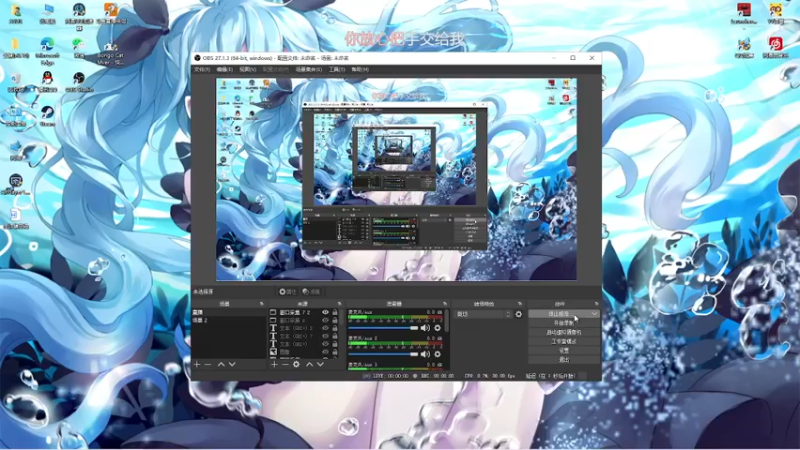Click the CPU and fps readout in status bar
800x450 pixels.
click(489, 376)
